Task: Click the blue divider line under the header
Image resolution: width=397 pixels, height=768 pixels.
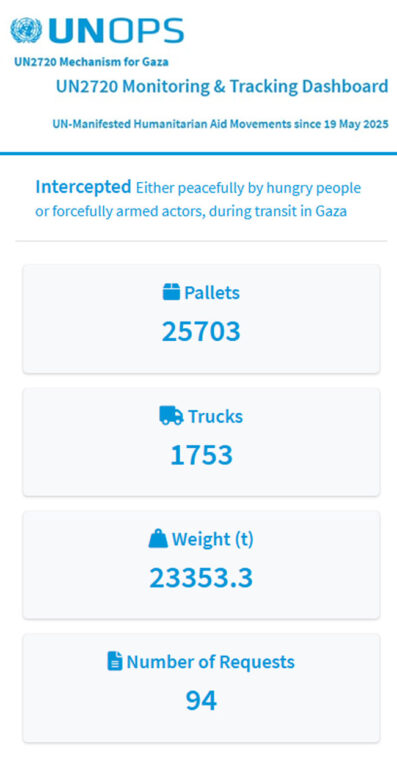Action: coord(198,153)
